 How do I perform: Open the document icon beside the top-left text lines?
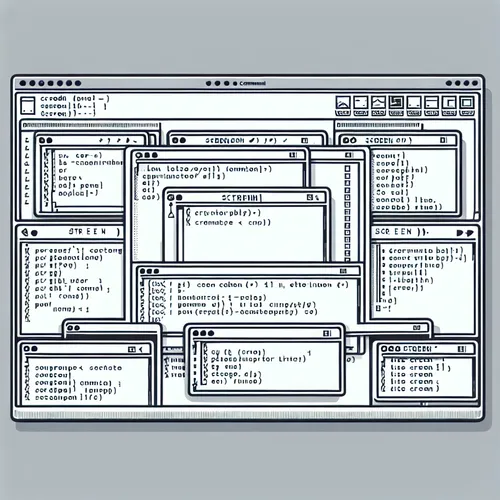[x=28, y=106]
